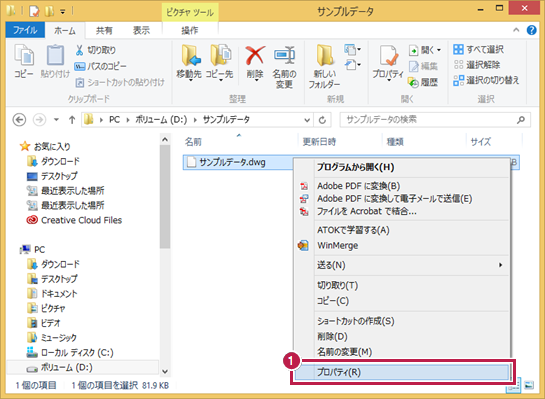Image resolution: width=545 pixels, height=399 pixels.
Task: Choose ATOKで学習する(A)
Action: click(x=402, y=230)
